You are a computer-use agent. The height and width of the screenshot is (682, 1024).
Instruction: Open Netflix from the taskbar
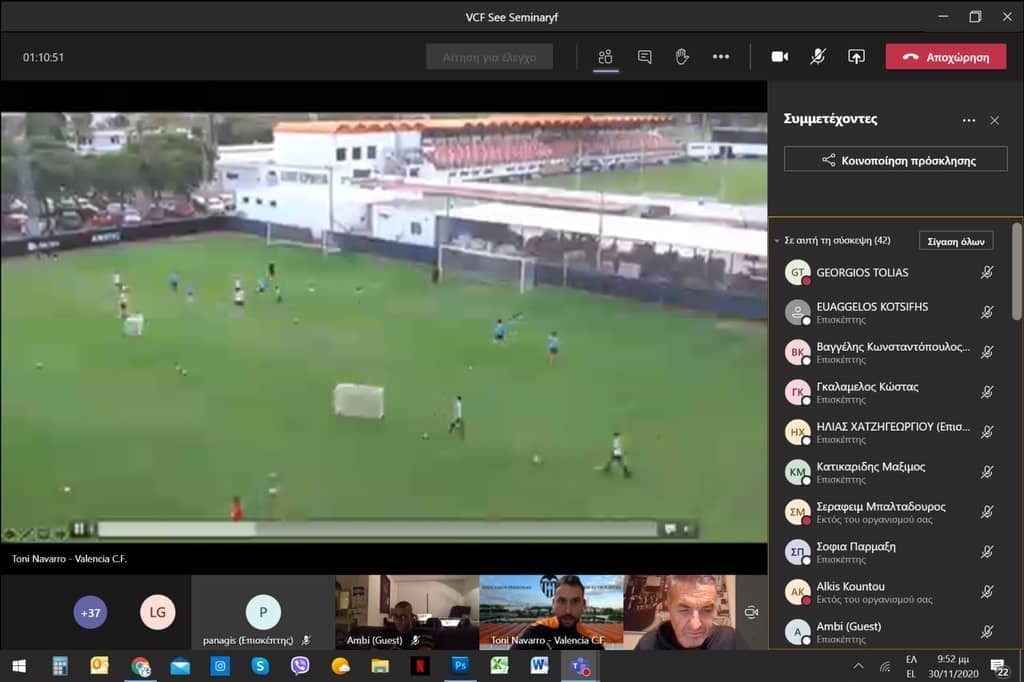pyautogui.click(x=420, y=666)
